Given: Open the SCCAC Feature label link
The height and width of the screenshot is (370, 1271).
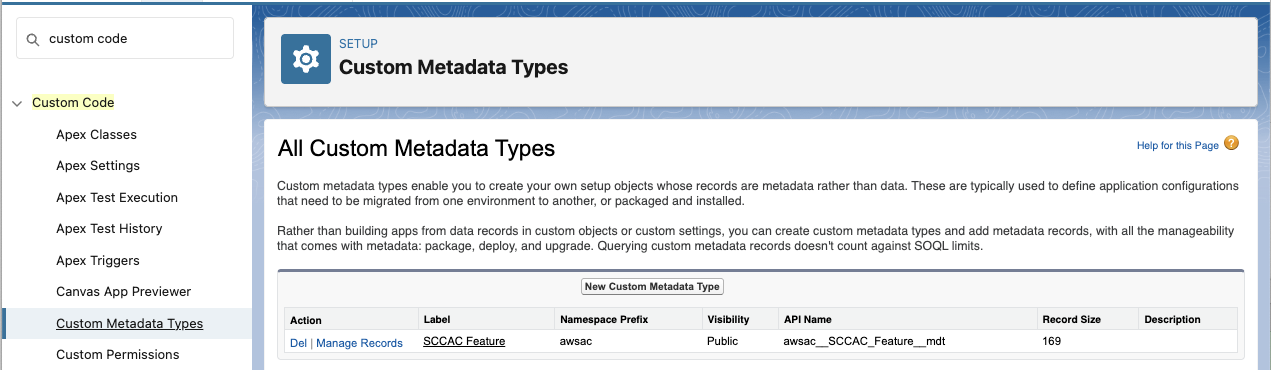Looking at the screenshot, I should (464, 341).
